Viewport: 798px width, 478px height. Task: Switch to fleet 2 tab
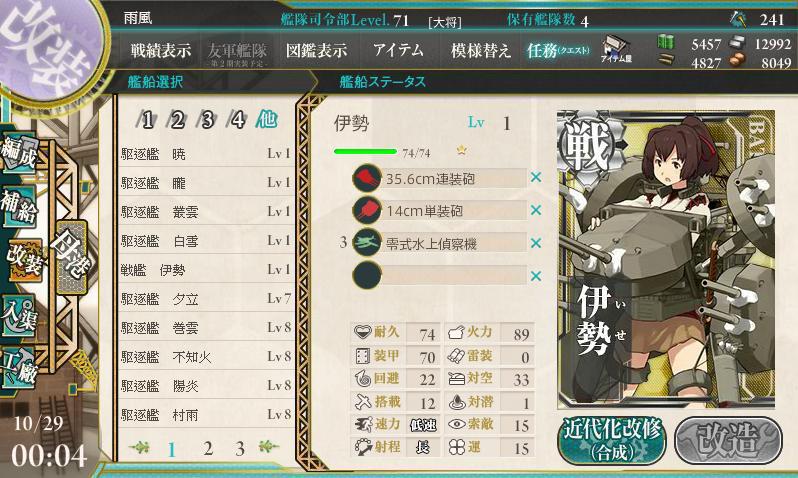point(176,120)
